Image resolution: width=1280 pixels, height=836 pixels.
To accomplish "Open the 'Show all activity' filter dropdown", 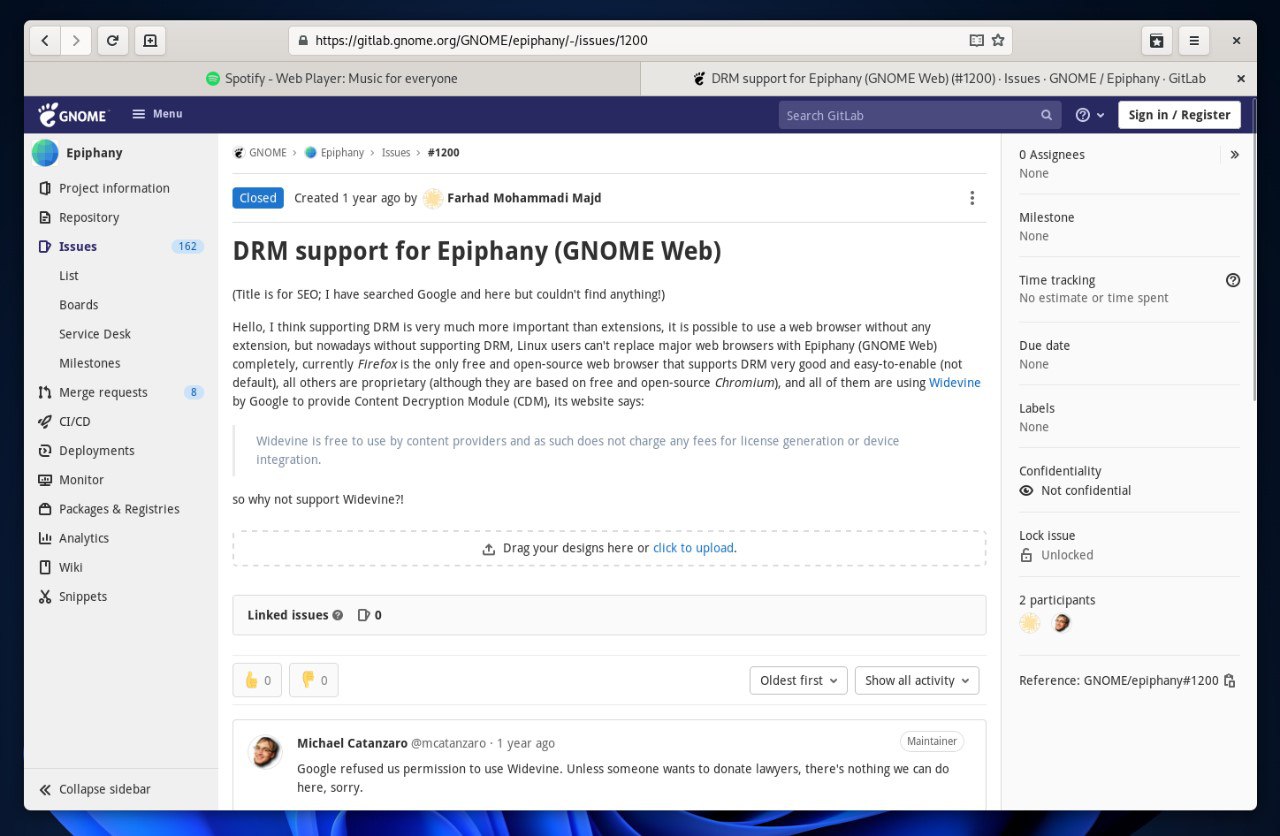I will tap(917, 680).
